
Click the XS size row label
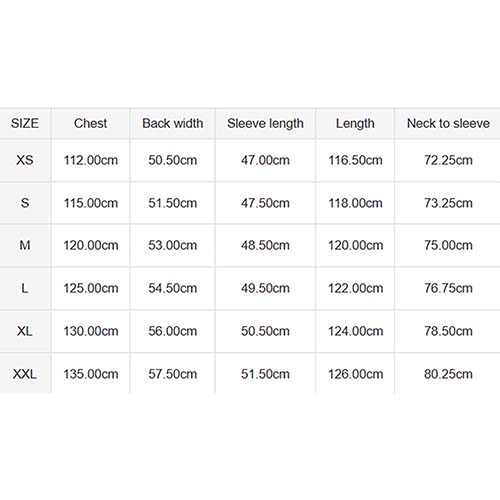click(x=25, y=160)
